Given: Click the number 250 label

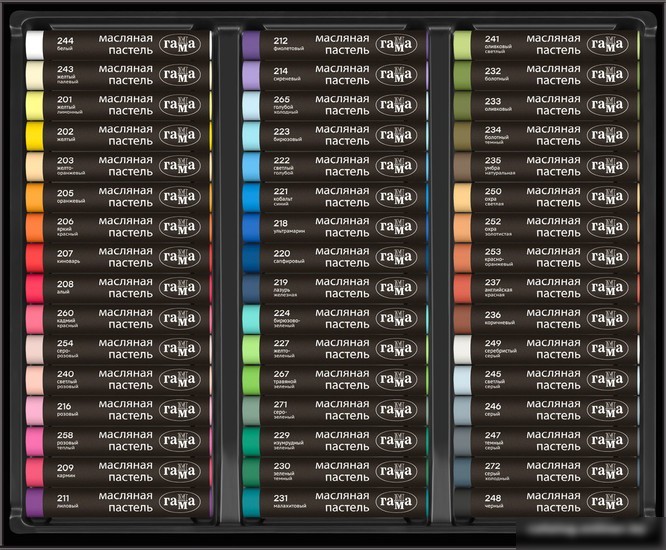Looking at the screenshot, I should pyautogui.click(x=493, y=191).
